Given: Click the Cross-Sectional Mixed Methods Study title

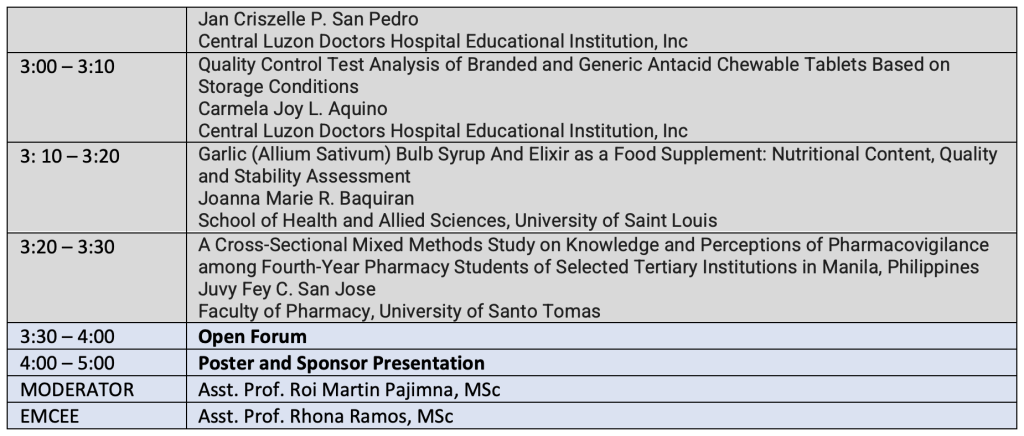Looking at the screenshot, I should click(x=593, y=255).
